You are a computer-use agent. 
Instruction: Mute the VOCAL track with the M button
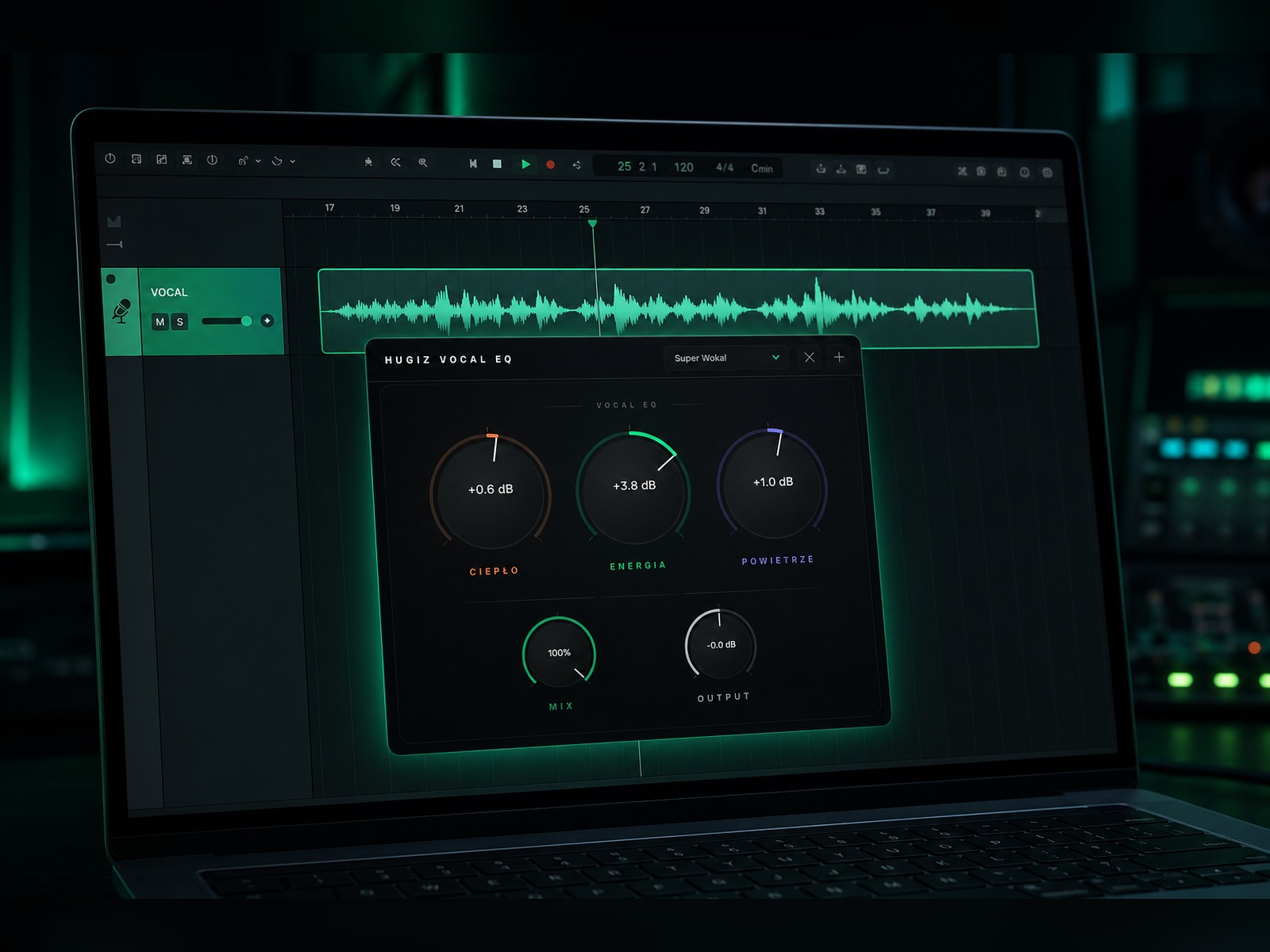pos(160,322)
